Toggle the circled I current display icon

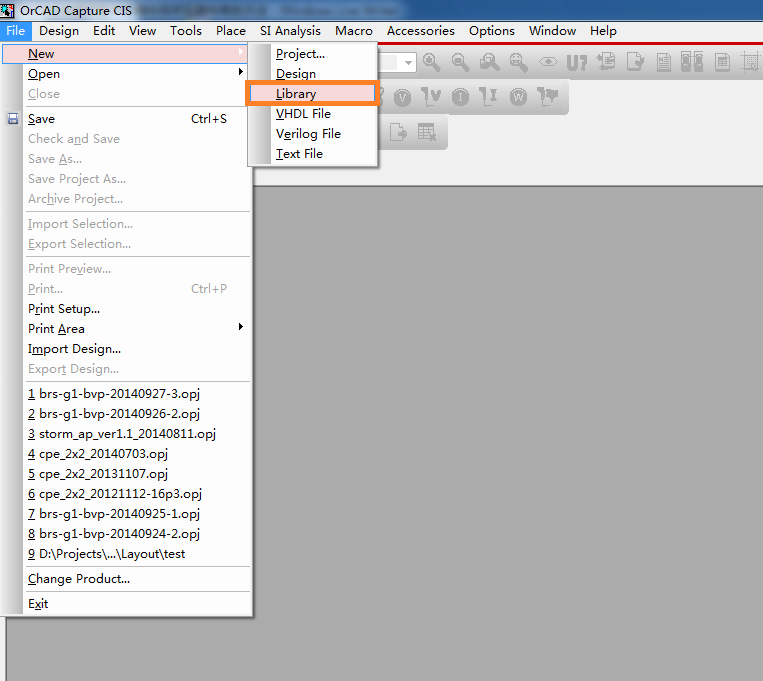point(460,97)
